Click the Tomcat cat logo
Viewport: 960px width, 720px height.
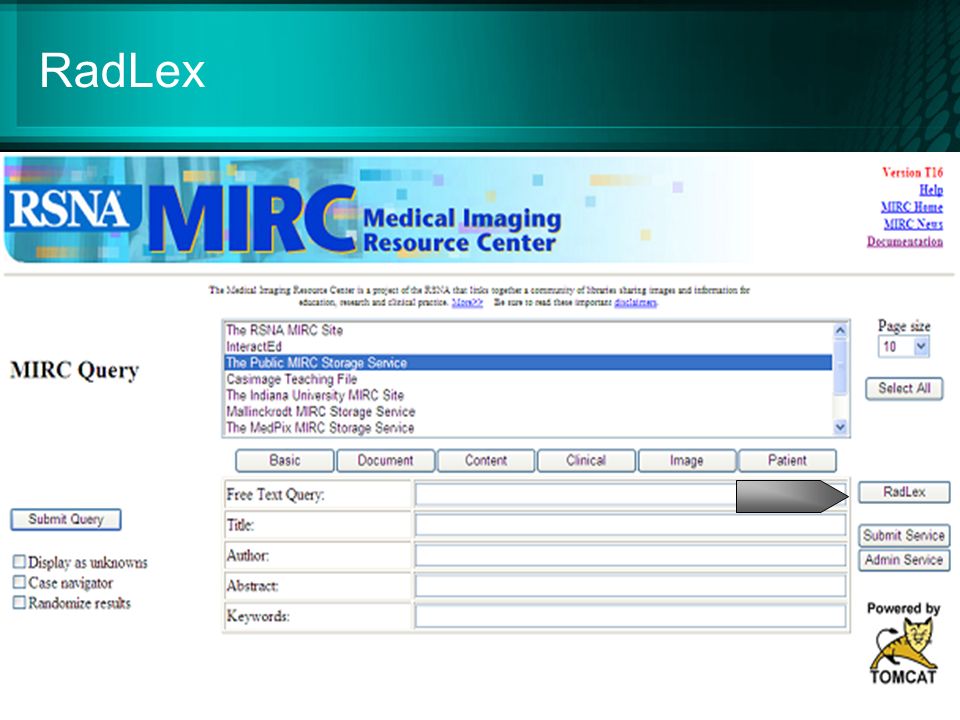[902, 643]
